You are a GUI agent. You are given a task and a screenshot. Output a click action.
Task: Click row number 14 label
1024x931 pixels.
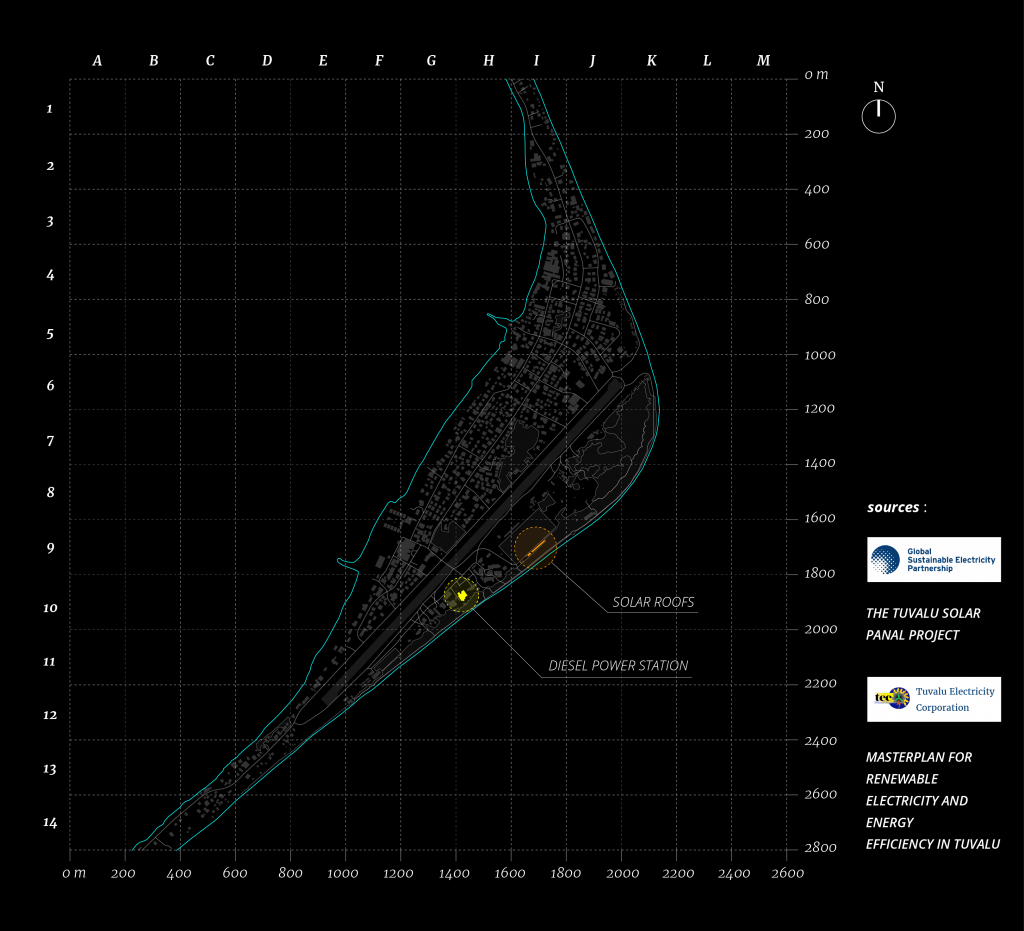point(49,822)
